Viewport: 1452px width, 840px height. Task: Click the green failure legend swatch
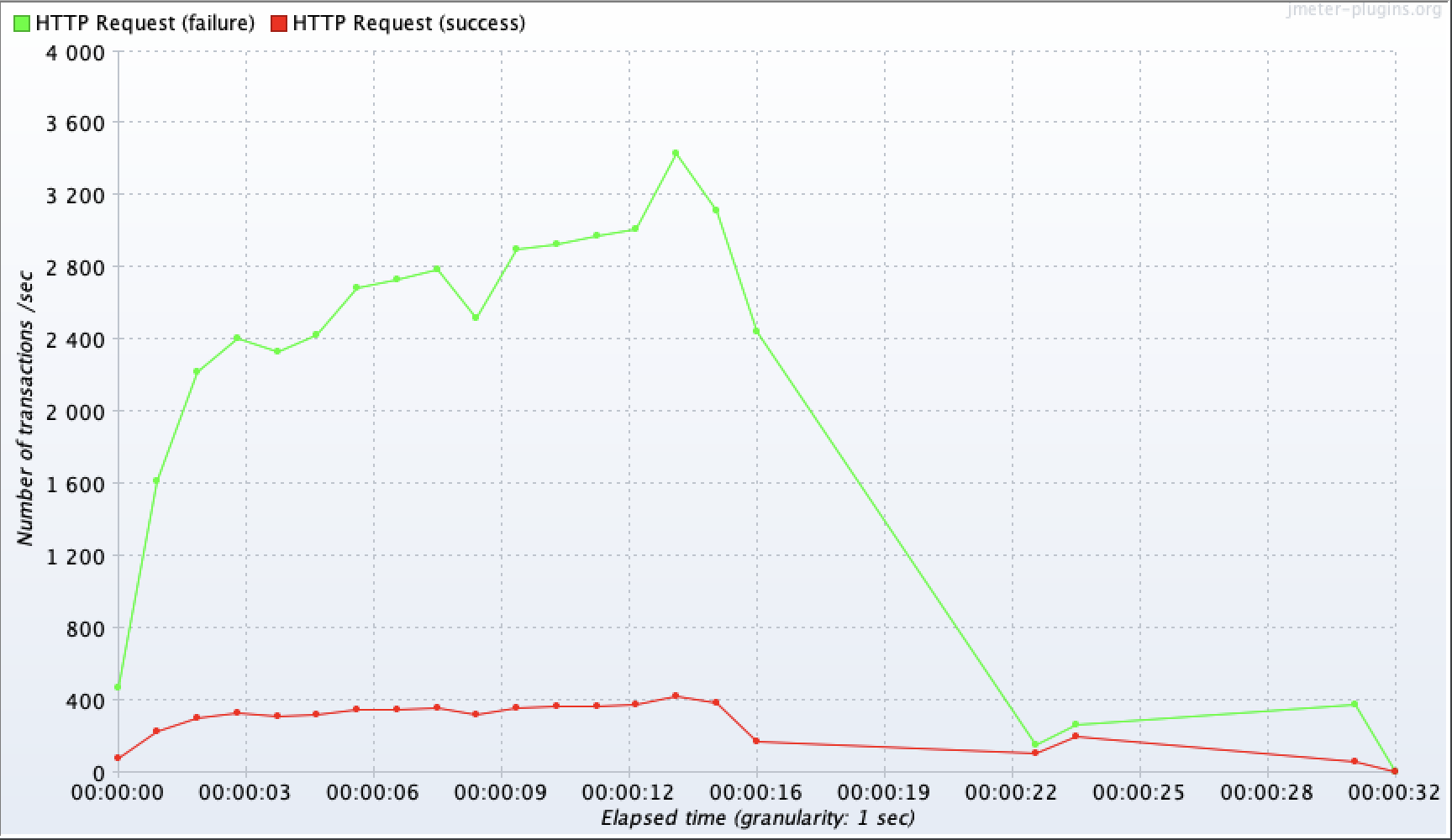coord(22,24)
